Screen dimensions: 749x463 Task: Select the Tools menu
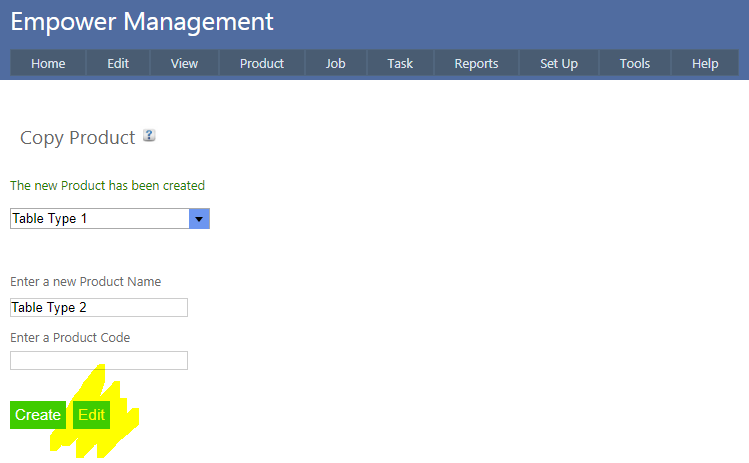click(635, 63)
